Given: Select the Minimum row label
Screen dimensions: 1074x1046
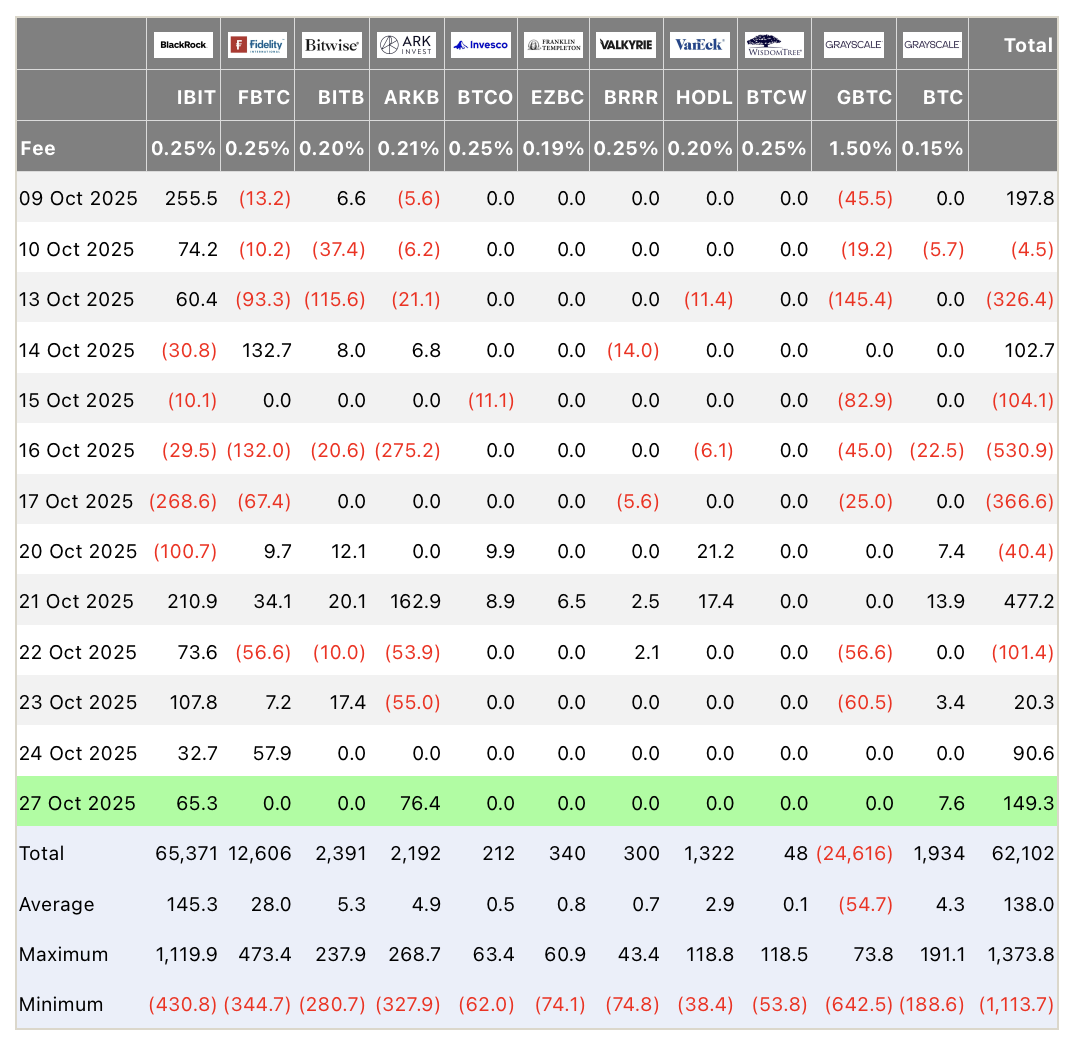Looking at the screenshot, I should click(x=62, y=1004).
